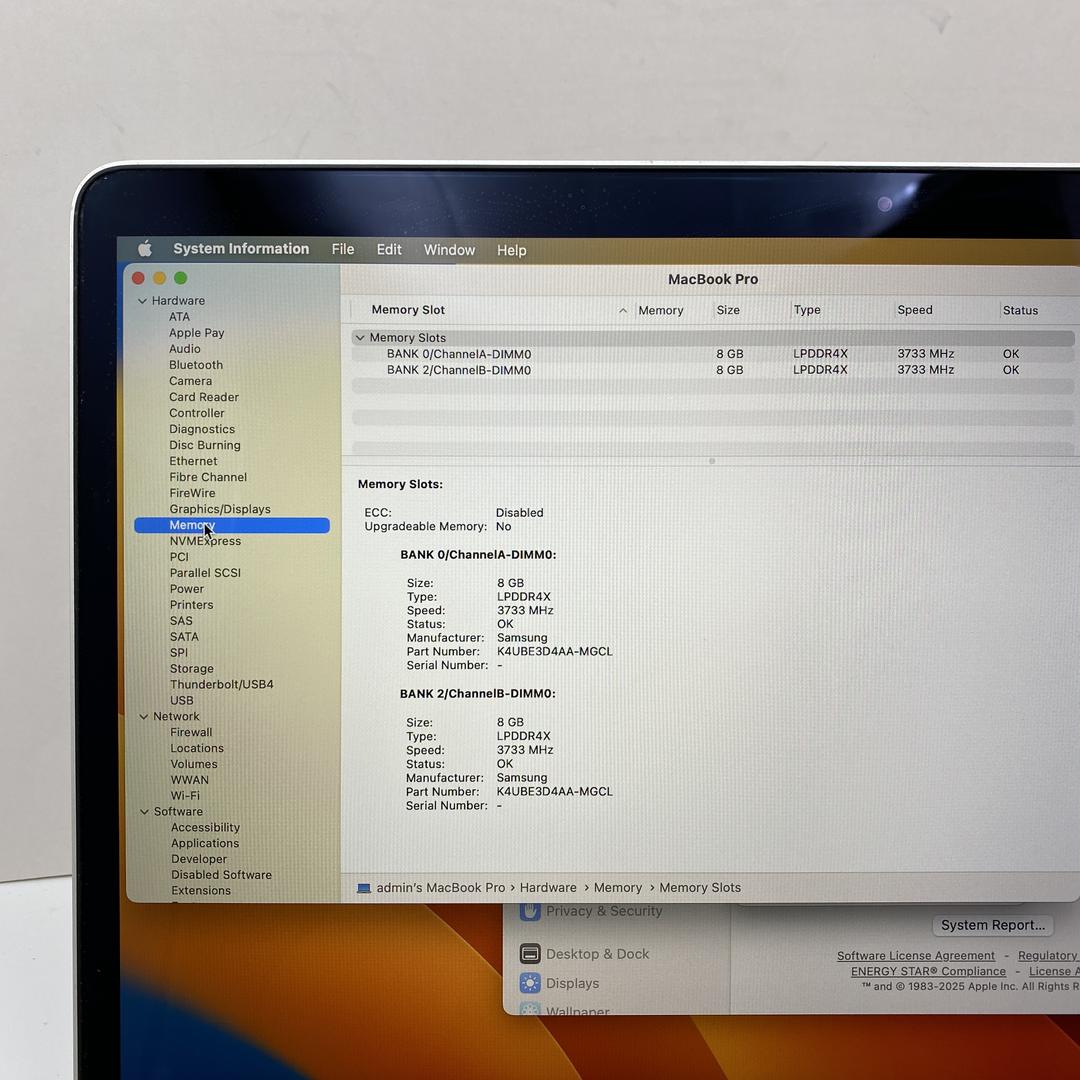The image size is (1080, 1080).
Task: Open the File menu
Action: click(x=342, y=249)
